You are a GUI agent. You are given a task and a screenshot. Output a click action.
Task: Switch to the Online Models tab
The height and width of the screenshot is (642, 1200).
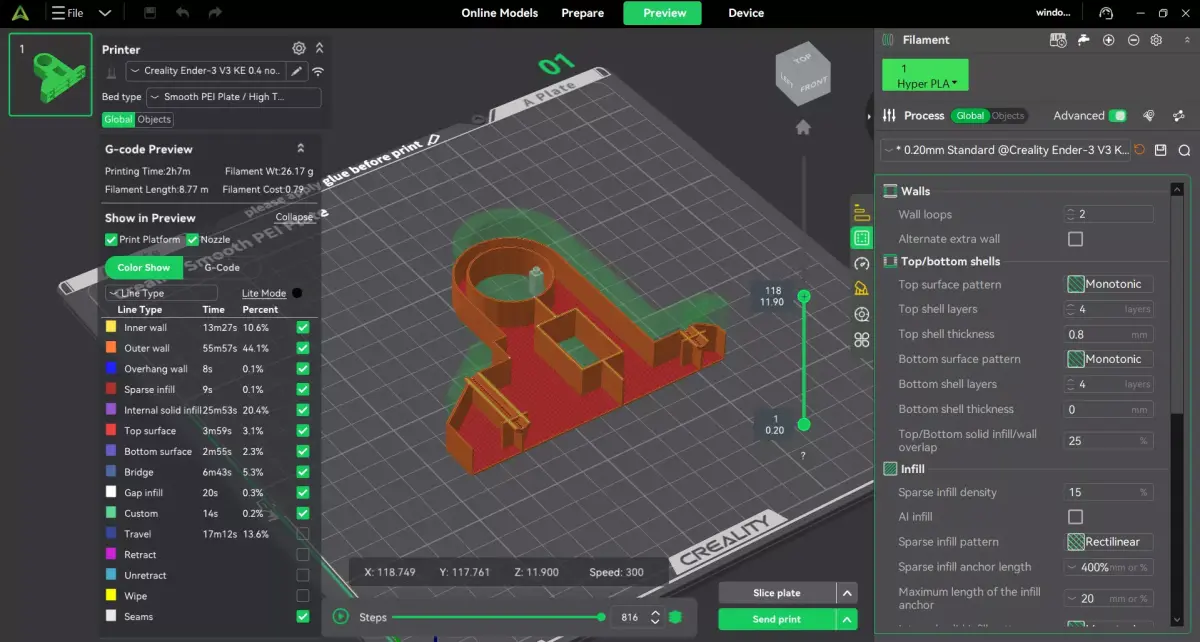coord(499,13)
